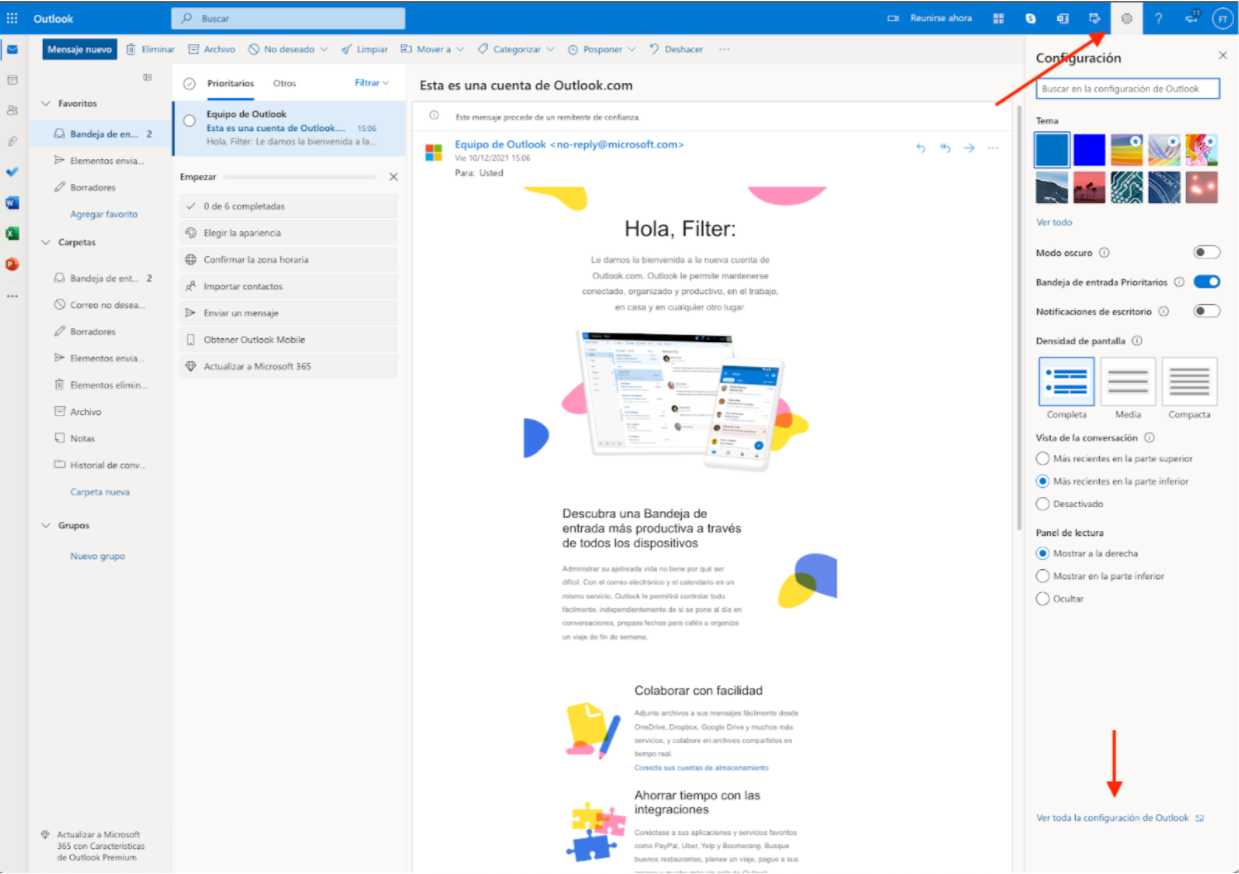1239x874 pixels.
Task: Collapse the Favoritos section
Action: coord(45,104)
